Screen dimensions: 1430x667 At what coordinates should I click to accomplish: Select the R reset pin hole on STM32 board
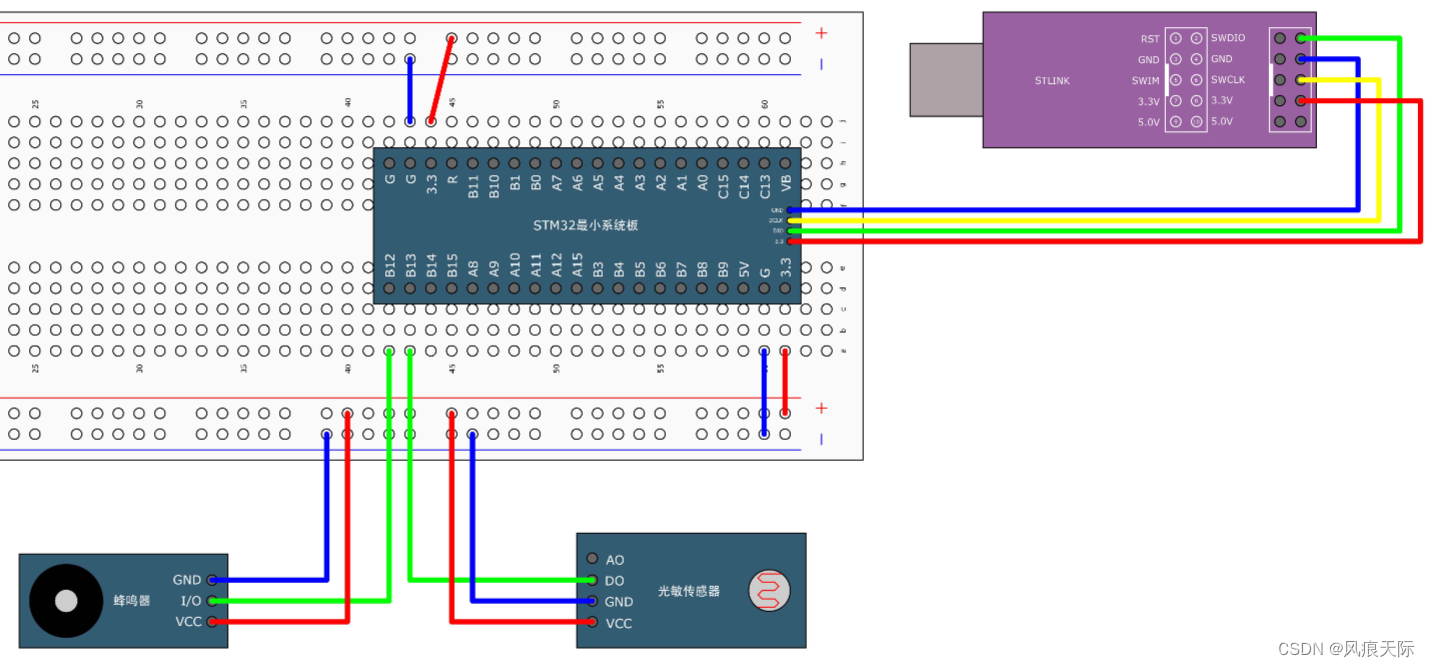point(452,163)
